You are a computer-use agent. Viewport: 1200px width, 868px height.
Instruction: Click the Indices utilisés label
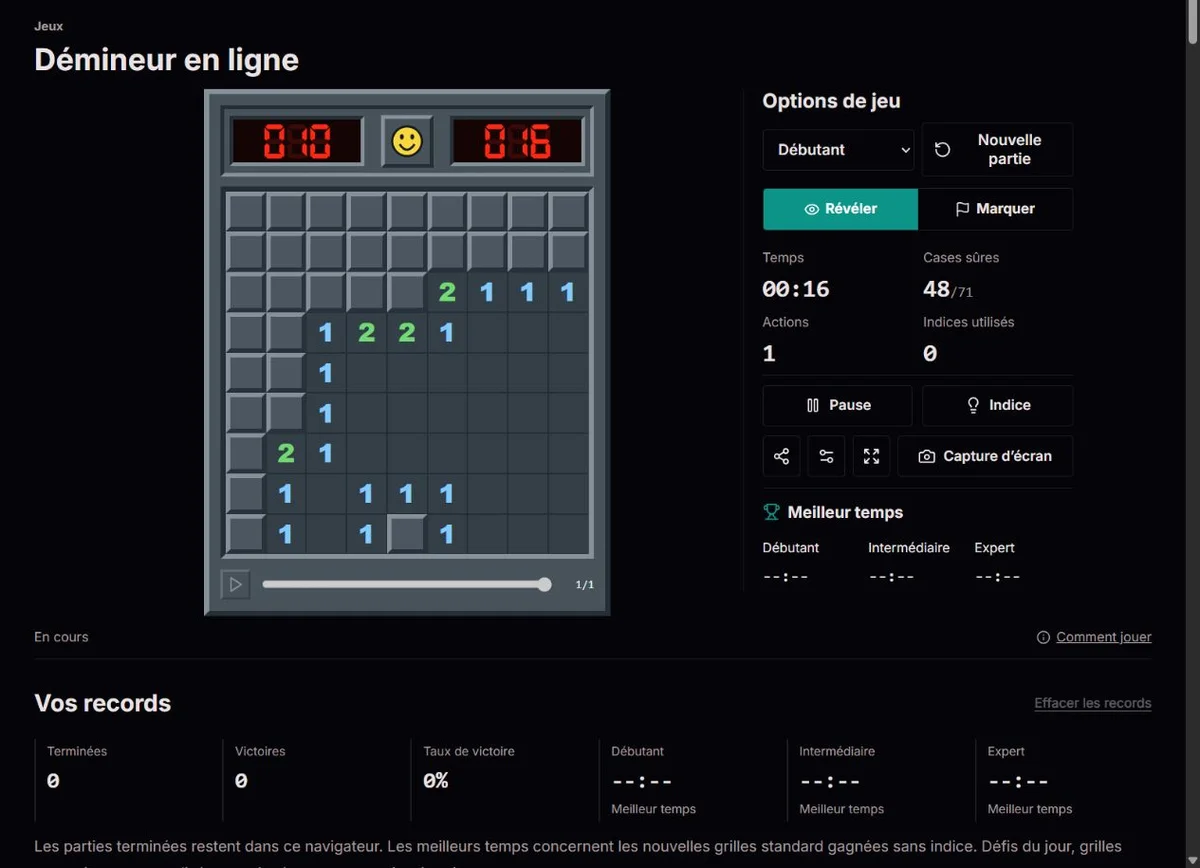[x=969, y=322]
